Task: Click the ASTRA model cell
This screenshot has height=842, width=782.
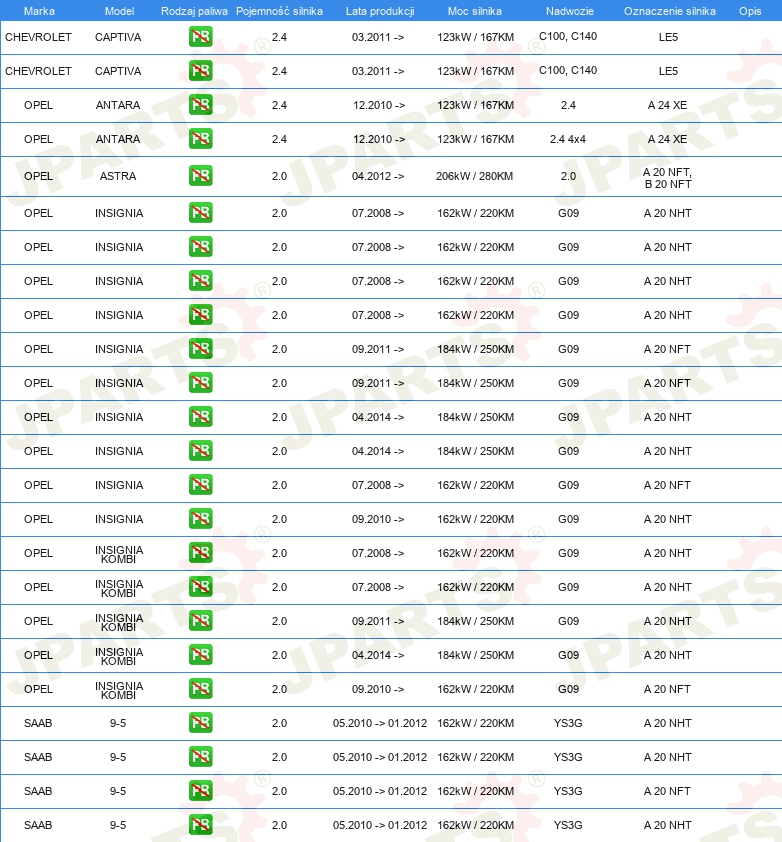Action: point(118,176)
